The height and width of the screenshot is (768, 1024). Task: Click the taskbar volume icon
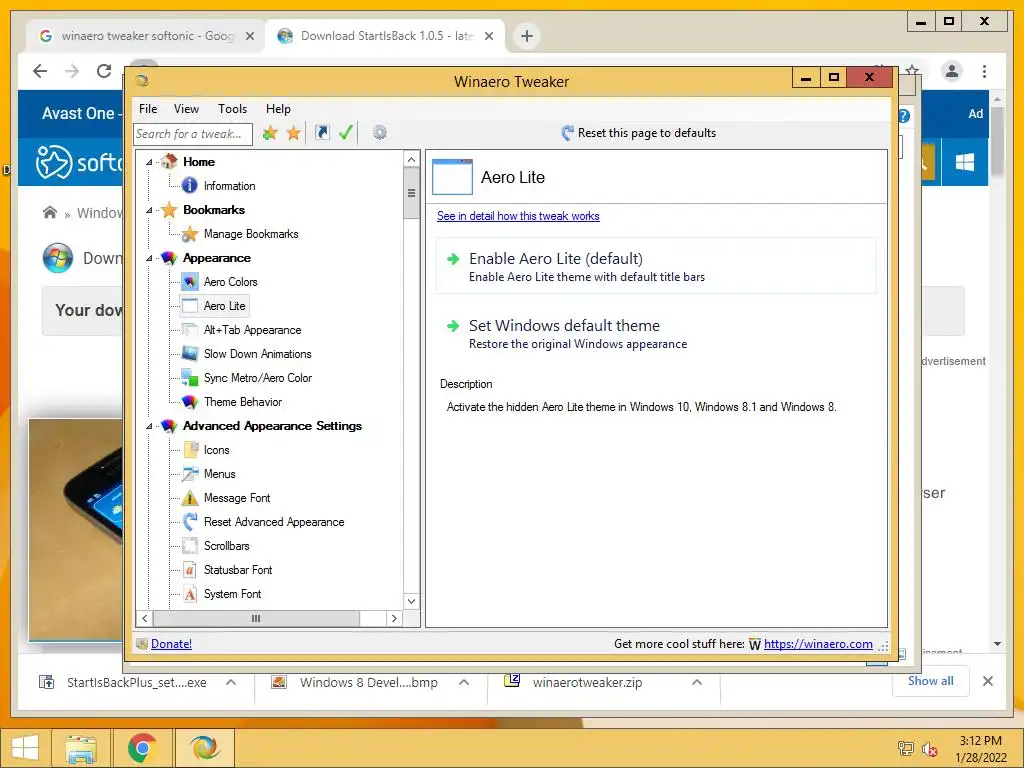click(x=929, y=749)
